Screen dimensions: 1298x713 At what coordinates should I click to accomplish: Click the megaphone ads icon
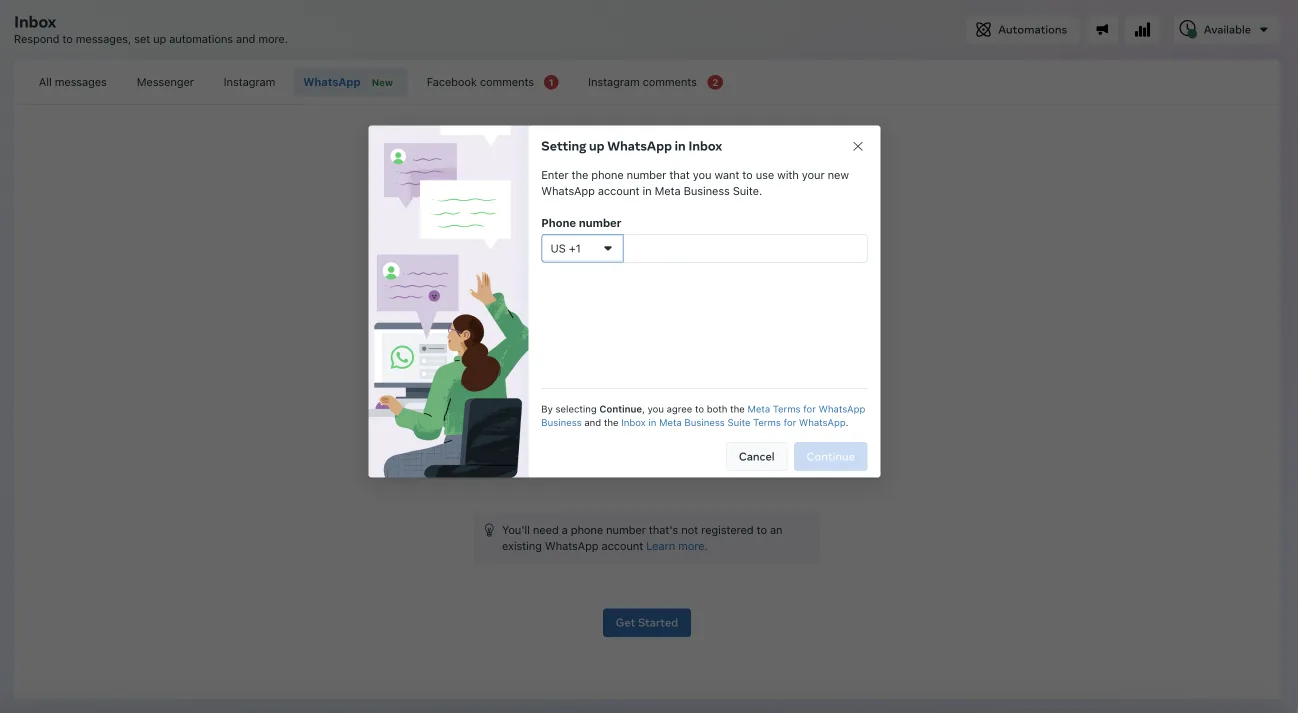(x=1102, y=29)
